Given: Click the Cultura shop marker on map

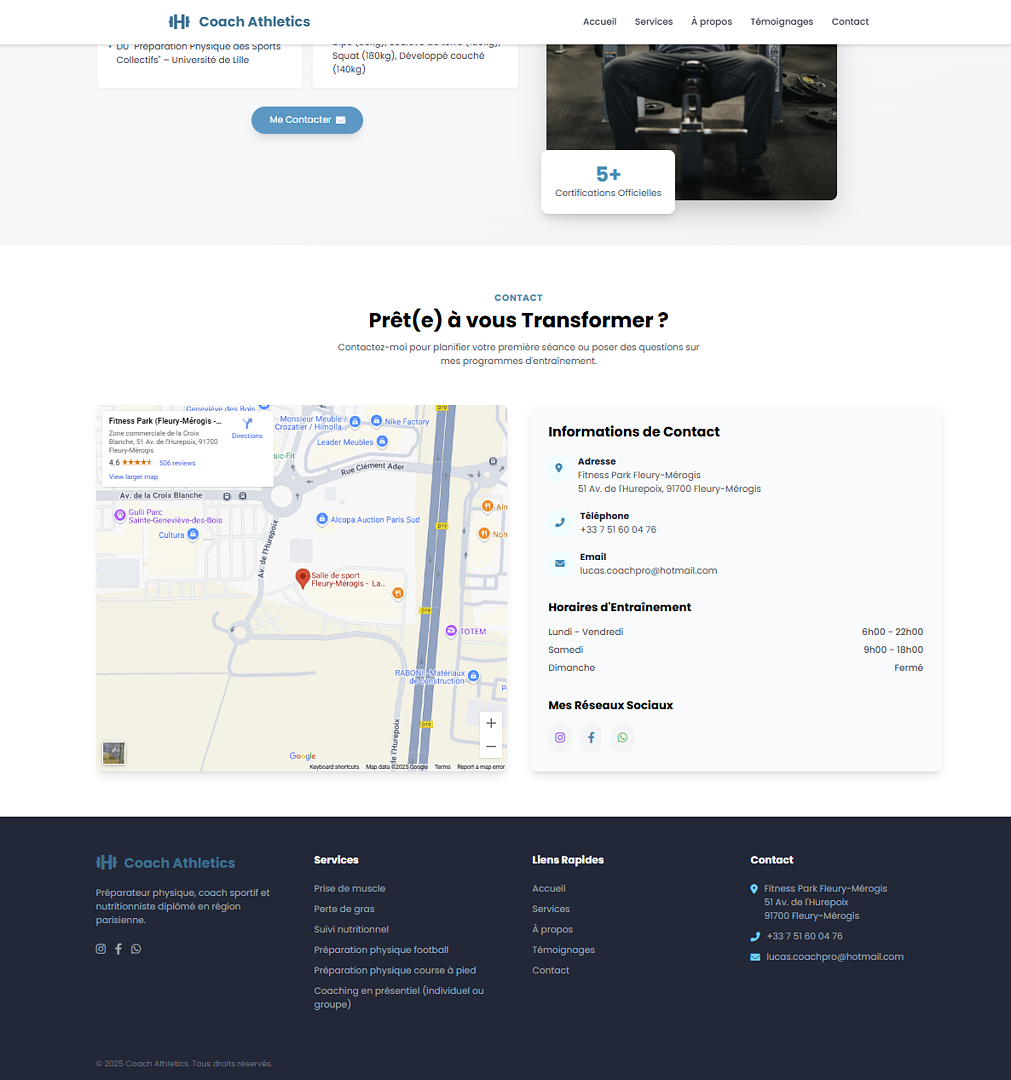Looking at the screenshot, I should pos(194,534).
